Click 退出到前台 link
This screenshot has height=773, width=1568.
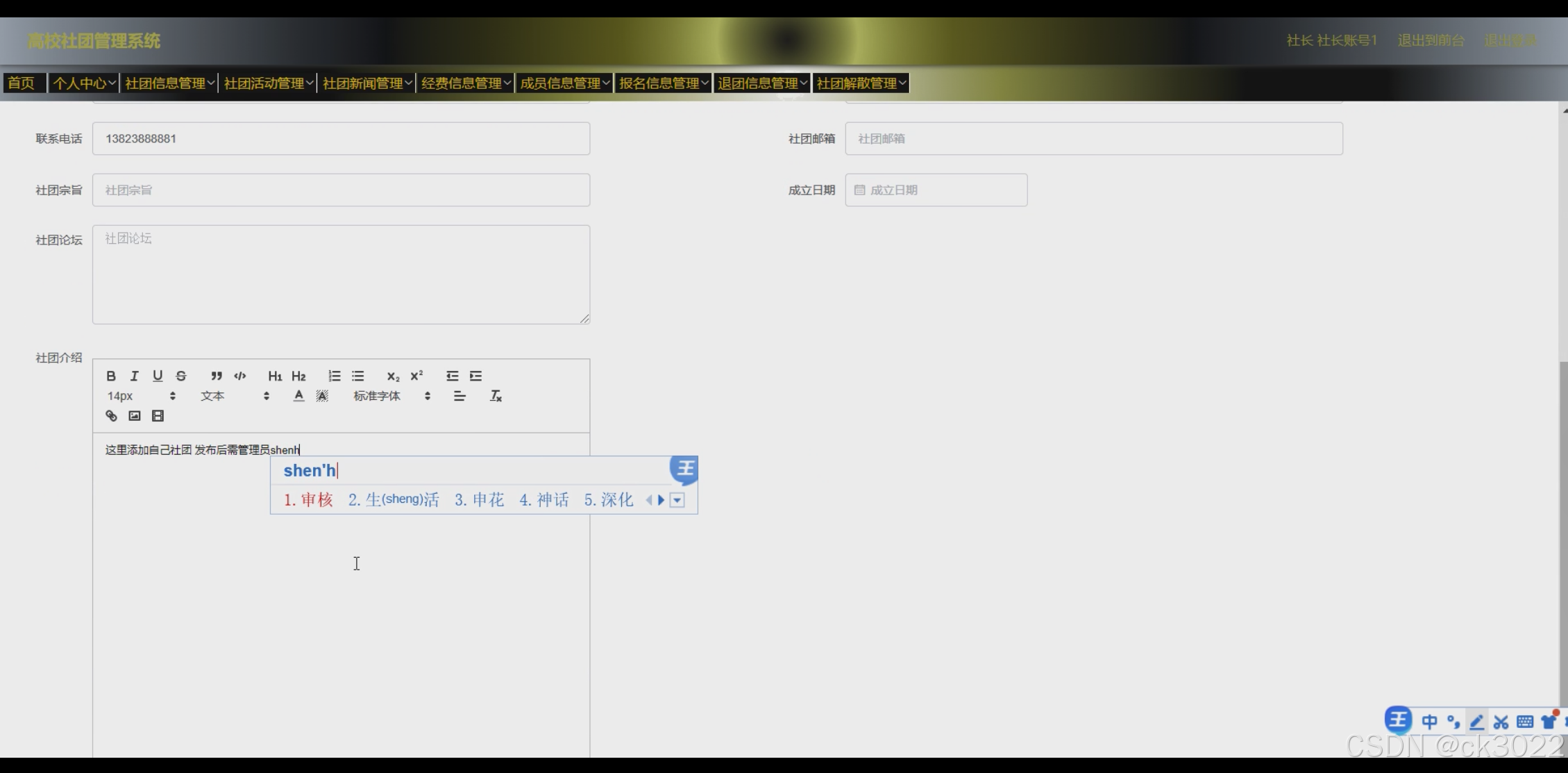coord(1430,40)
